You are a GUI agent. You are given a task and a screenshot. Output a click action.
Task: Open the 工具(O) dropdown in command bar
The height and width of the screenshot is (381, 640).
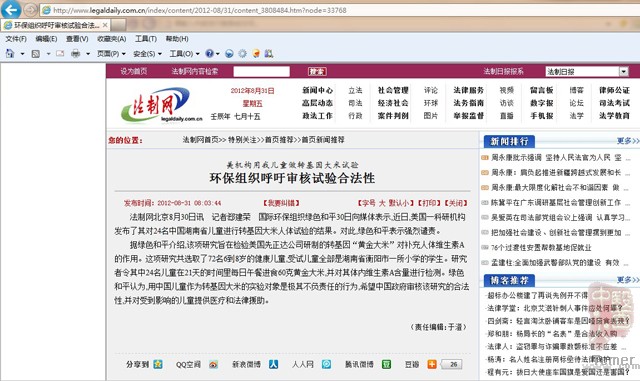coord(184,53)
